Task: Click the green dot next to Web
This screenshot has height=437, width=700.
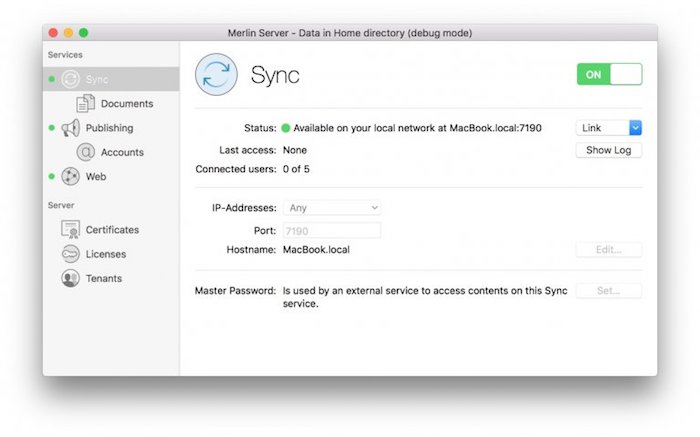Action: click(52, 176)
